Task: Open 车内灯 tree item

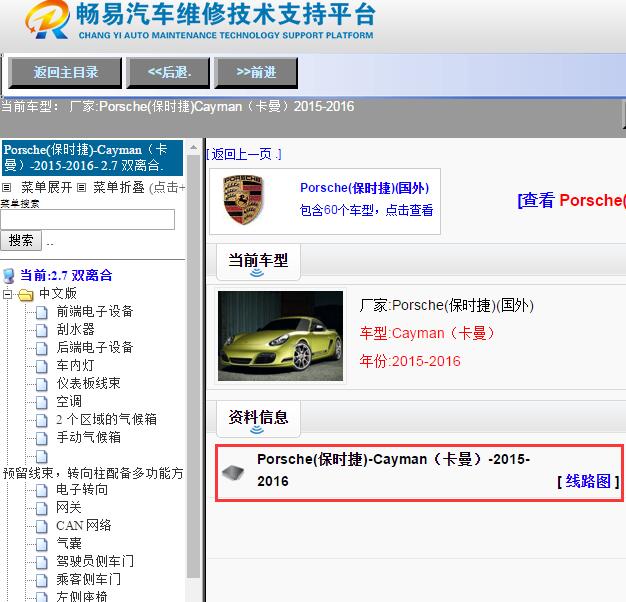Action: click(75, 365)
